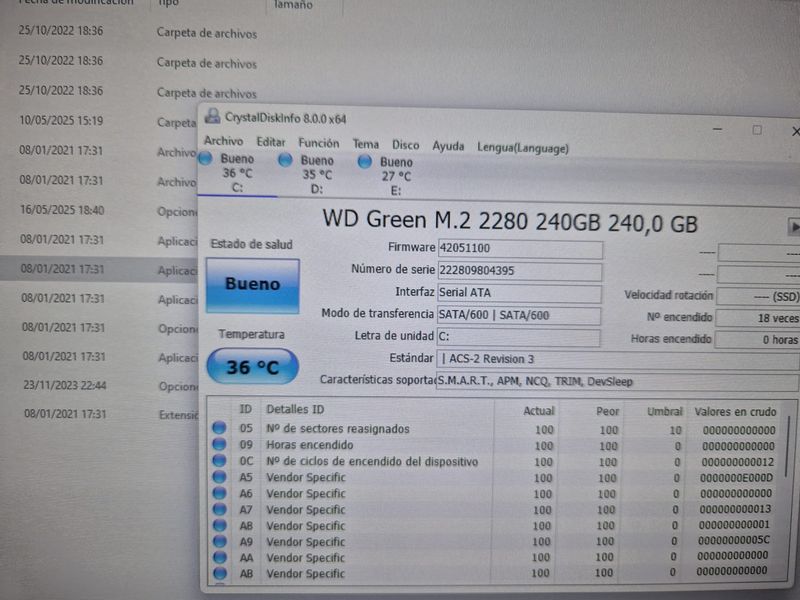Minimize the CrystalDiskInfo window

point(717,129)
